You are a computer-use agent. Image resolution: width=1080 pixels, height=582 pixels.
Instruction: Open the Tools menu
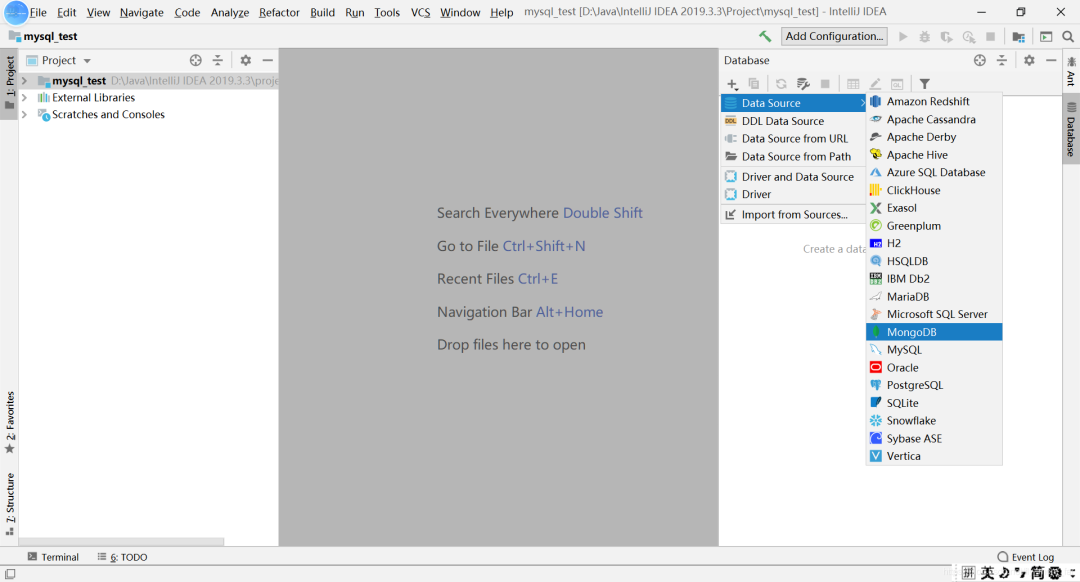tap(387, 12)
